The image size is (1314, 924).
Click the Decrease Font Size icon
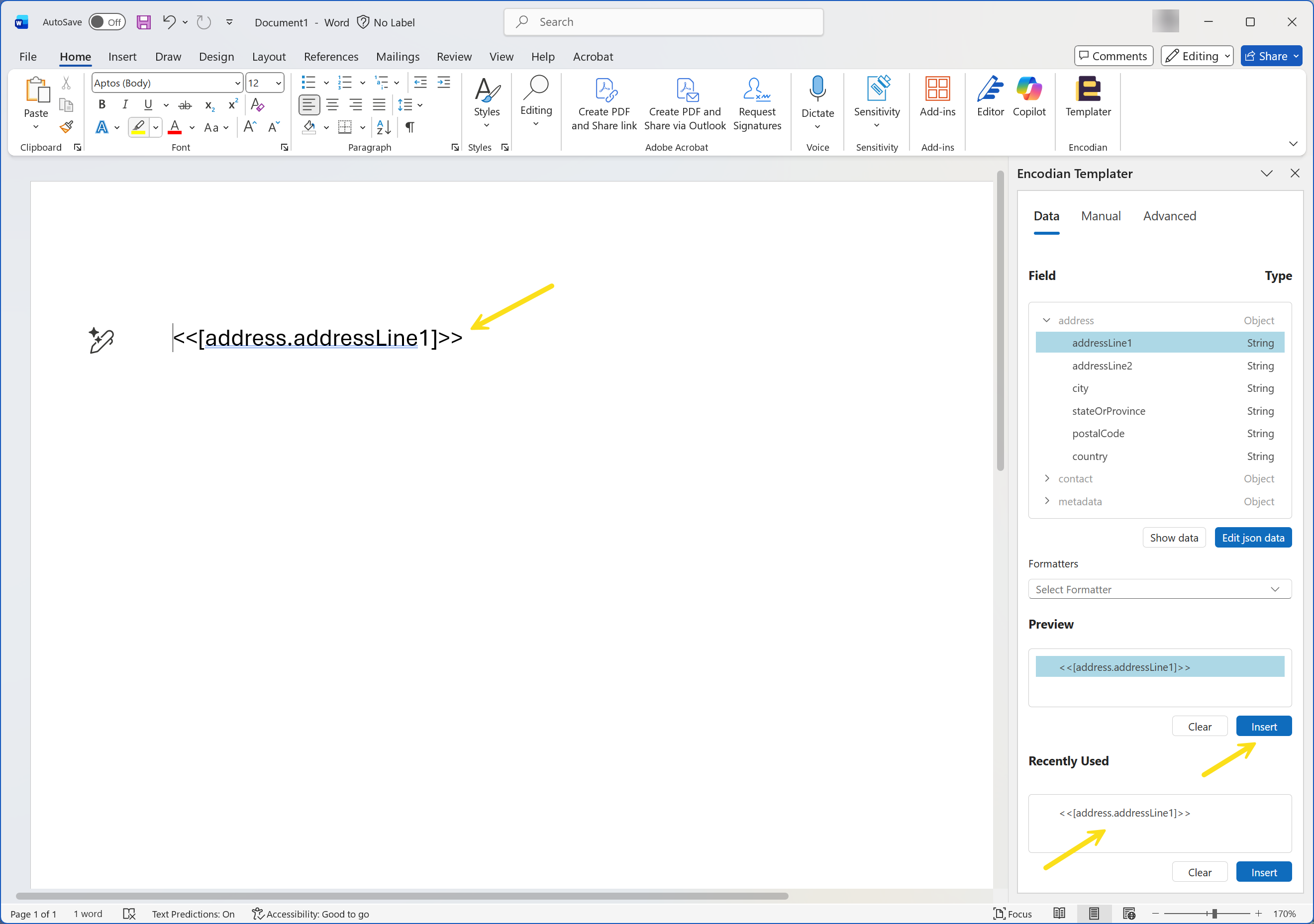click(274, 127)
